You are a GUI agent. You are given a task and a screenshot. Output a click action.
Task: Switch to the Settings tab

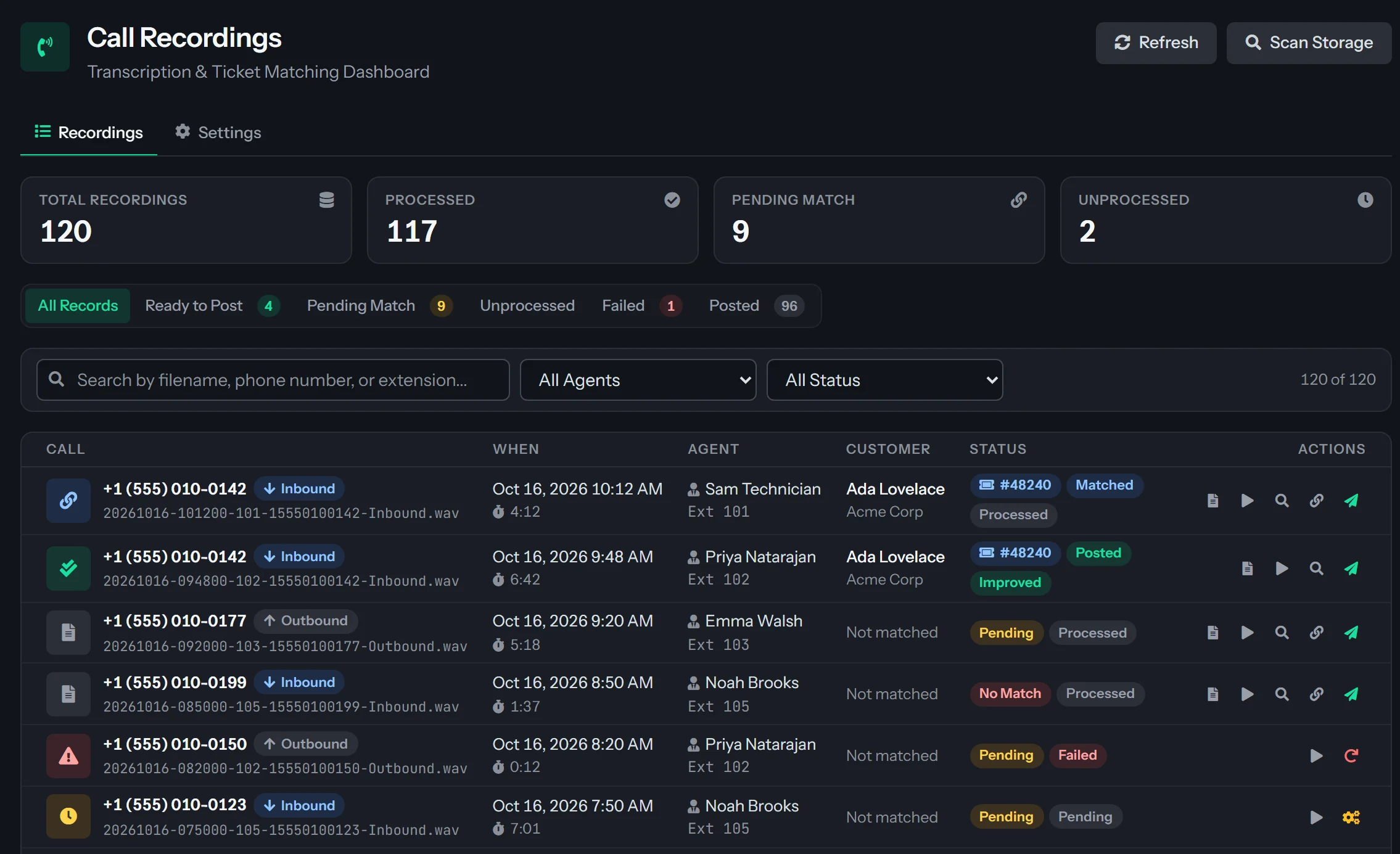point(218,133)
